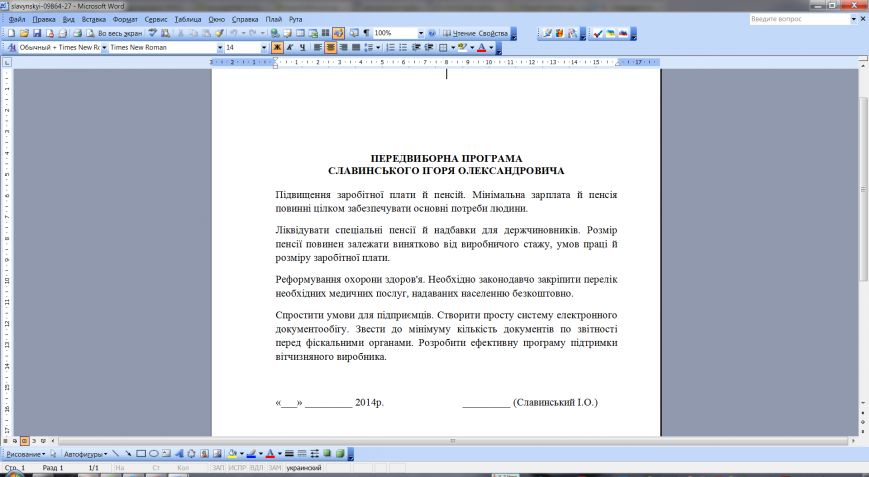
Task: Open the Правка menu
Action: (44, 19)
